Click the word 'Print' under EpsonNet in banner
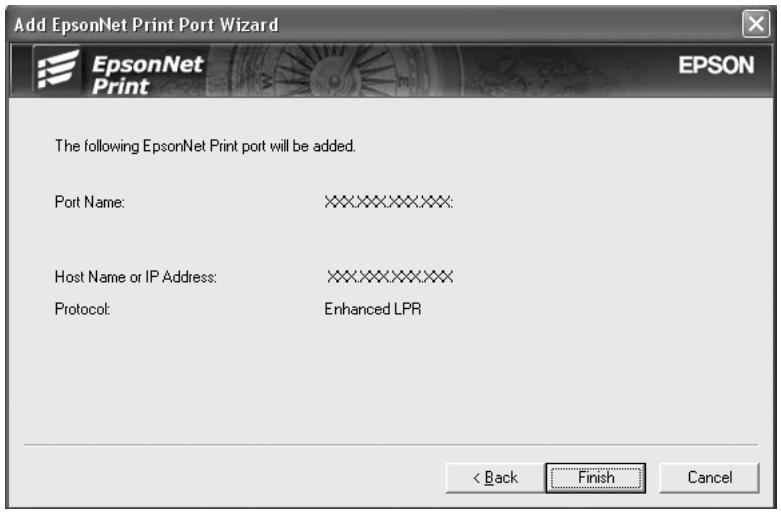Screen dimensions: 781x515 point(120,86)
